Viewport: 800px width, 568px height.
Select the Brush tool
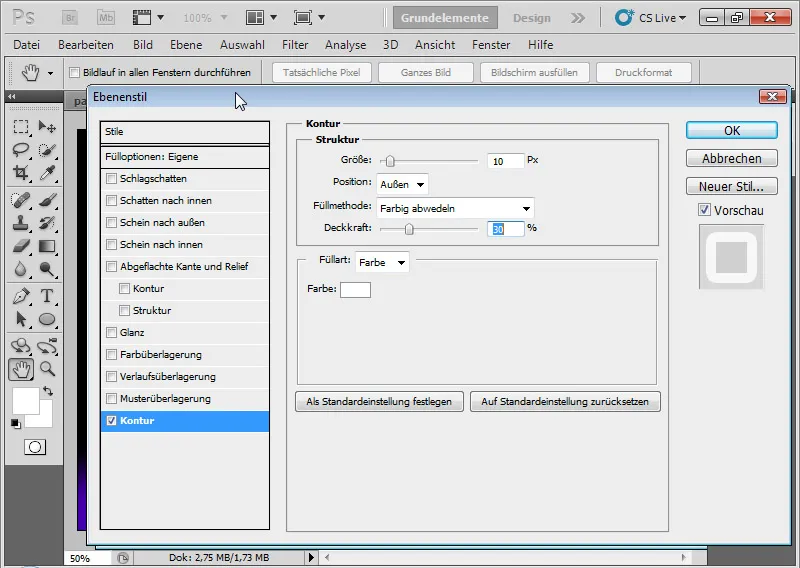(47, 200)
